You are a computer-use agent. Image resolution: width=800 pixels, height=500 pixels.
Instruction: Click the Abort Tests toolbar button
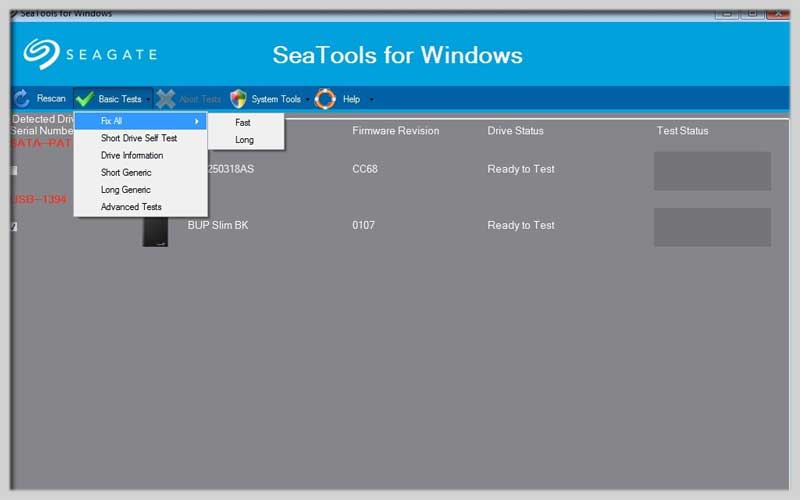point(188,99)
